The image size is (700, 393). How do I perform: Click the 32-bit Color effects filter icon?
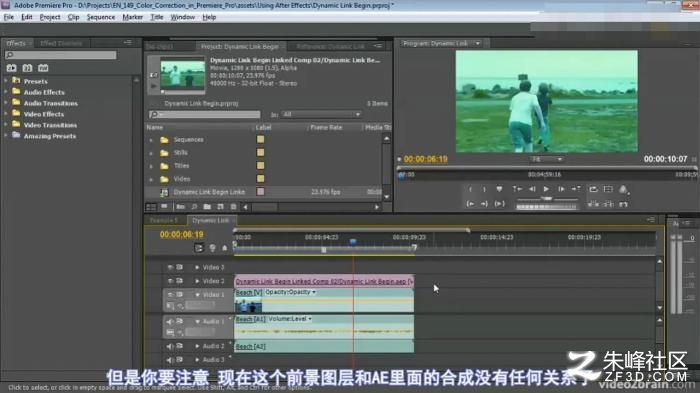(27, 68)
